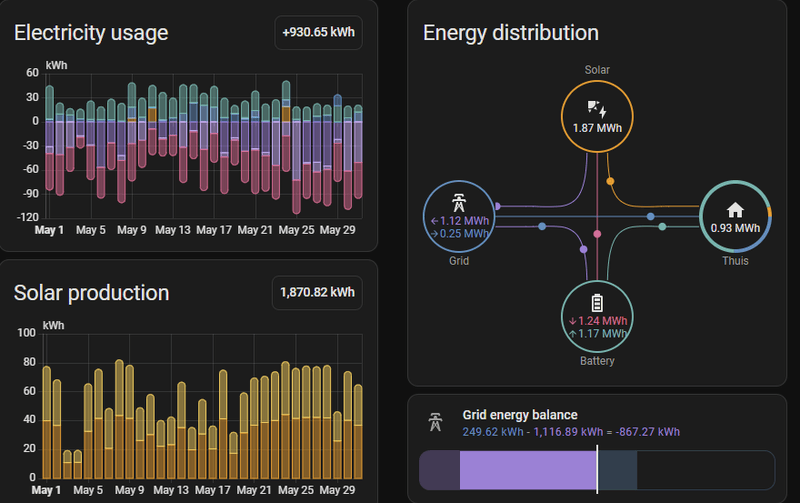
Task: Click the house icon in Thuis circle
Action: click(735, 210)
